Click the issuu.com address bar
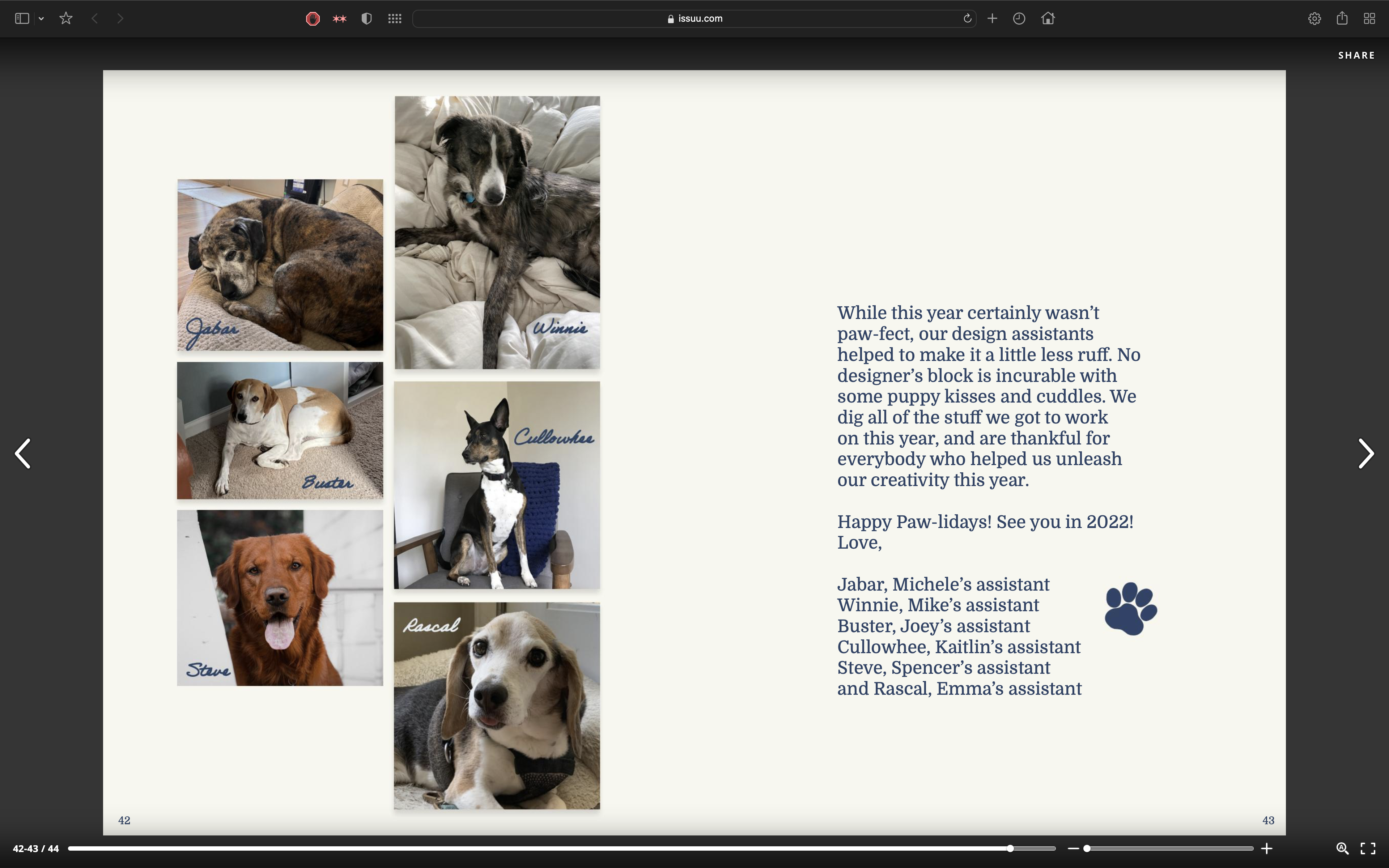The image size is (1389, 868). tap(694, 18)
